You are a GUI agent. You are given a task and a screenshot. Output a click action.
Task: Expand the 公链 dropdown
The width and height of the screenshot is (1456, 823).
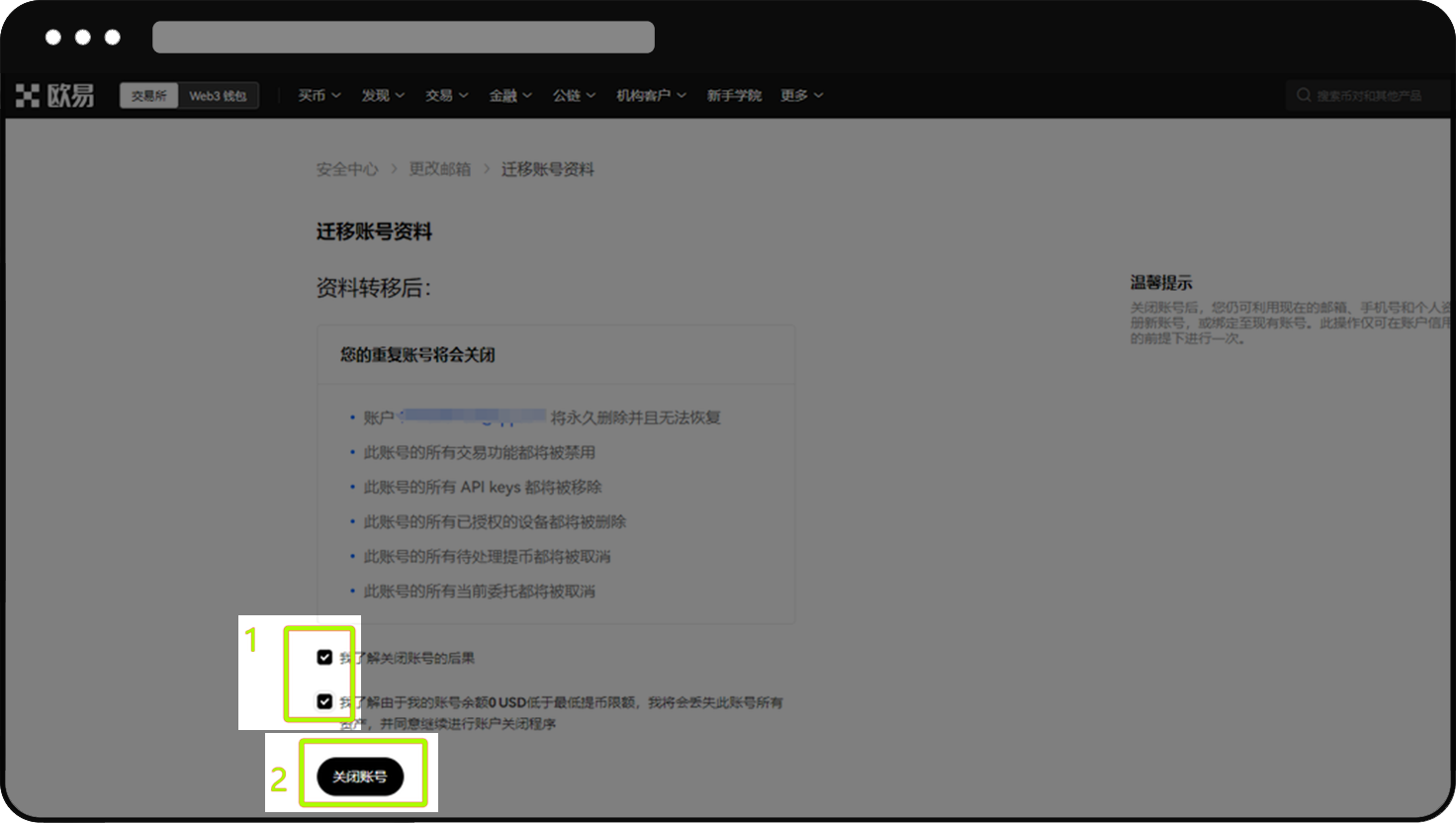[574, 96]
